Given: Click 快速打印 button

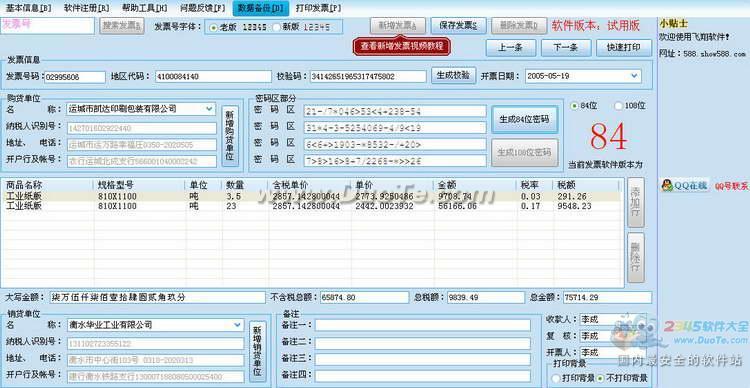Looking at the screenshot, I should [x=624, y=48].
